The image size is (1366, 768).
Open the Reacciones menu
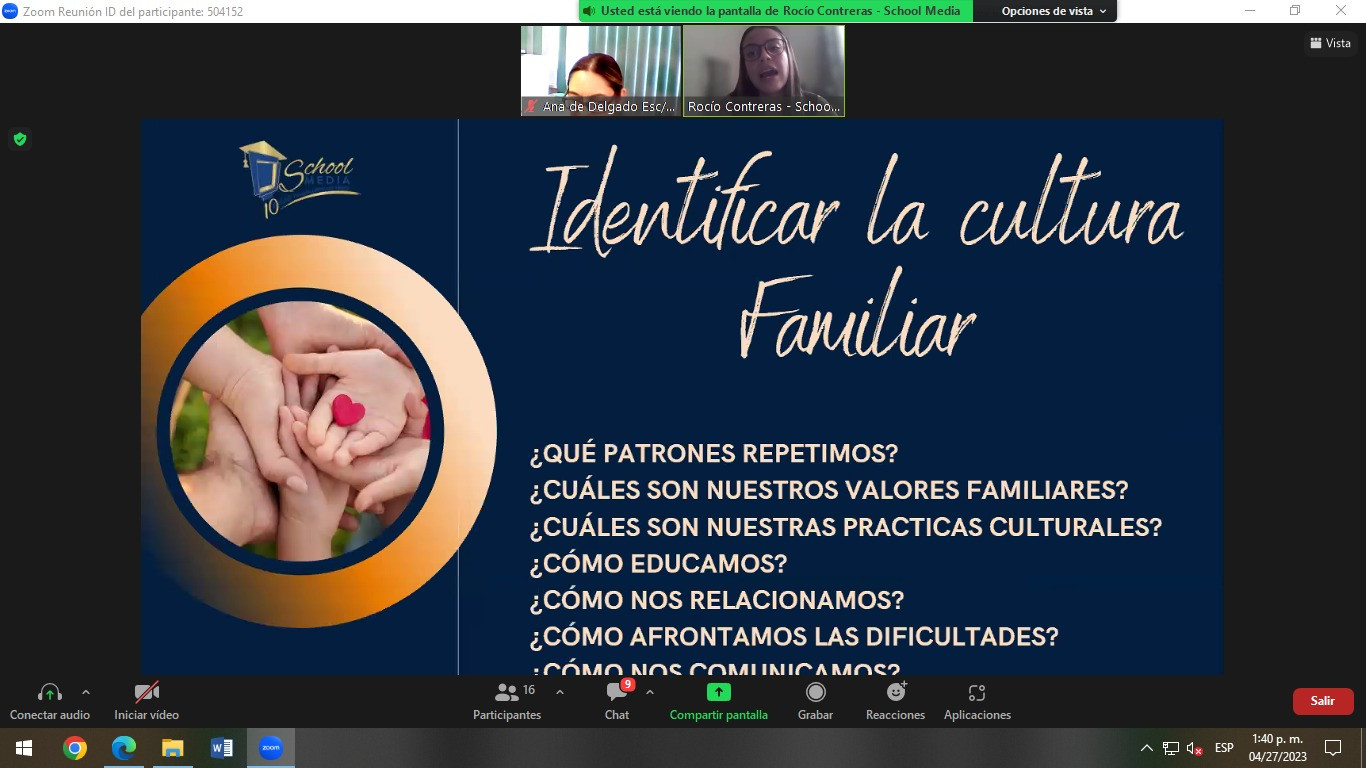coord(896,700)
